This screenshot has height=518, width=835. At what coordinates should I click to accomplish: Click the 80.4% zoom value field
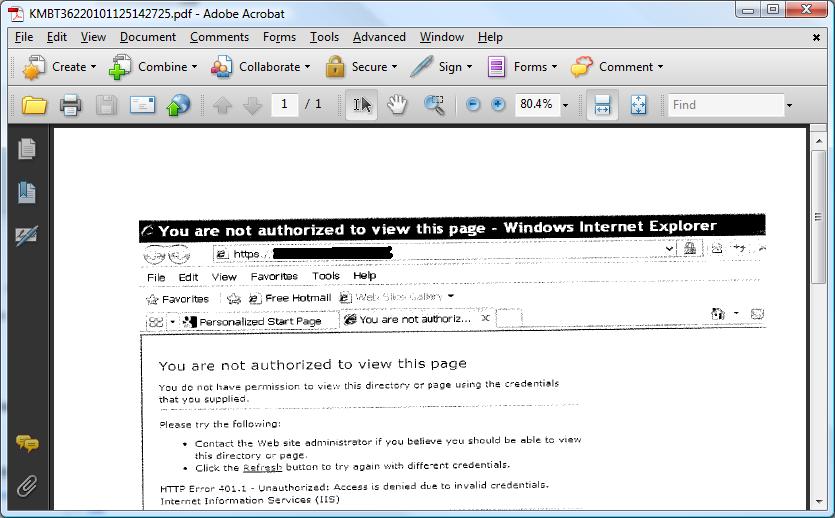(537, 104)
